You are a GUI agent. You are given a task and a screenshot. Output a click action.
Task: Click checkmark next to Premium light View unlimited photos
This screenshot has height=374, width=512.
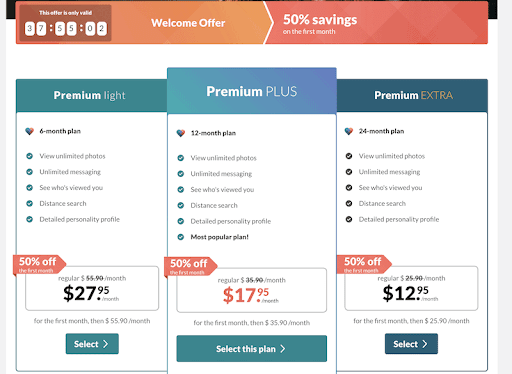click(x=30, y=156)
